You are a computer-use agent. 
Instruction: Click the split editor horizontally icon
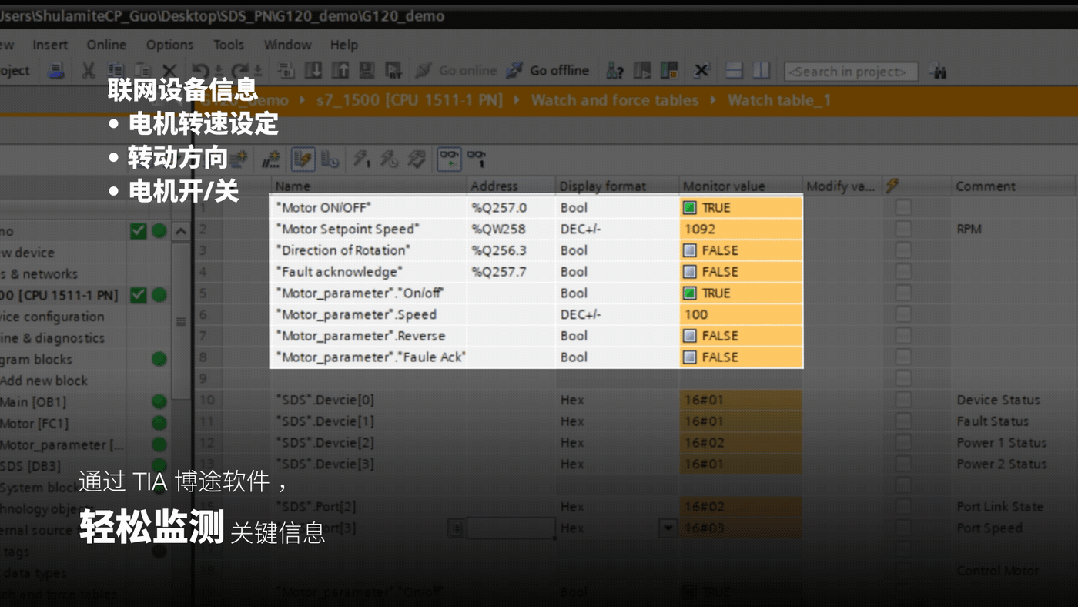(x=734, y=71)
